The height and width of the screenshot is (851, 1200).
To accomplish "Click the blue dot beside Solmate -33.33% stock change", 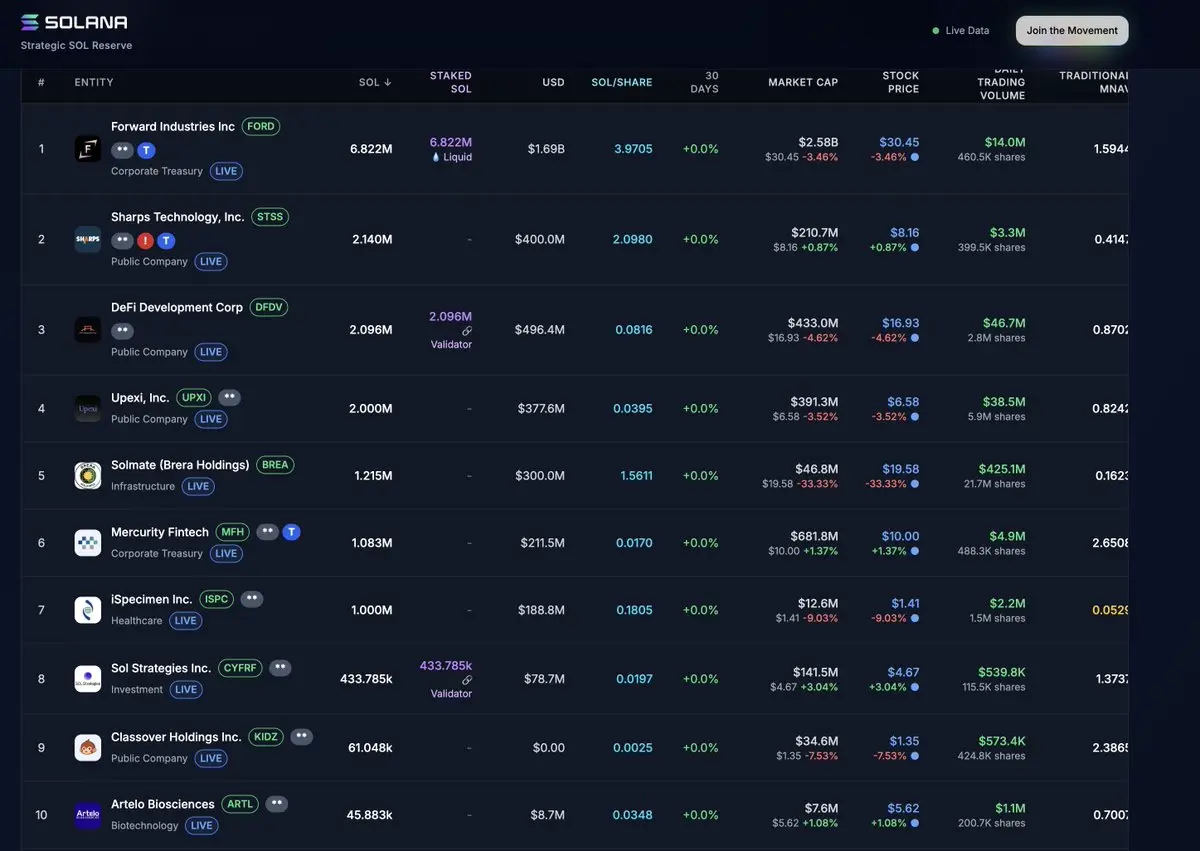I will (915, 484).
